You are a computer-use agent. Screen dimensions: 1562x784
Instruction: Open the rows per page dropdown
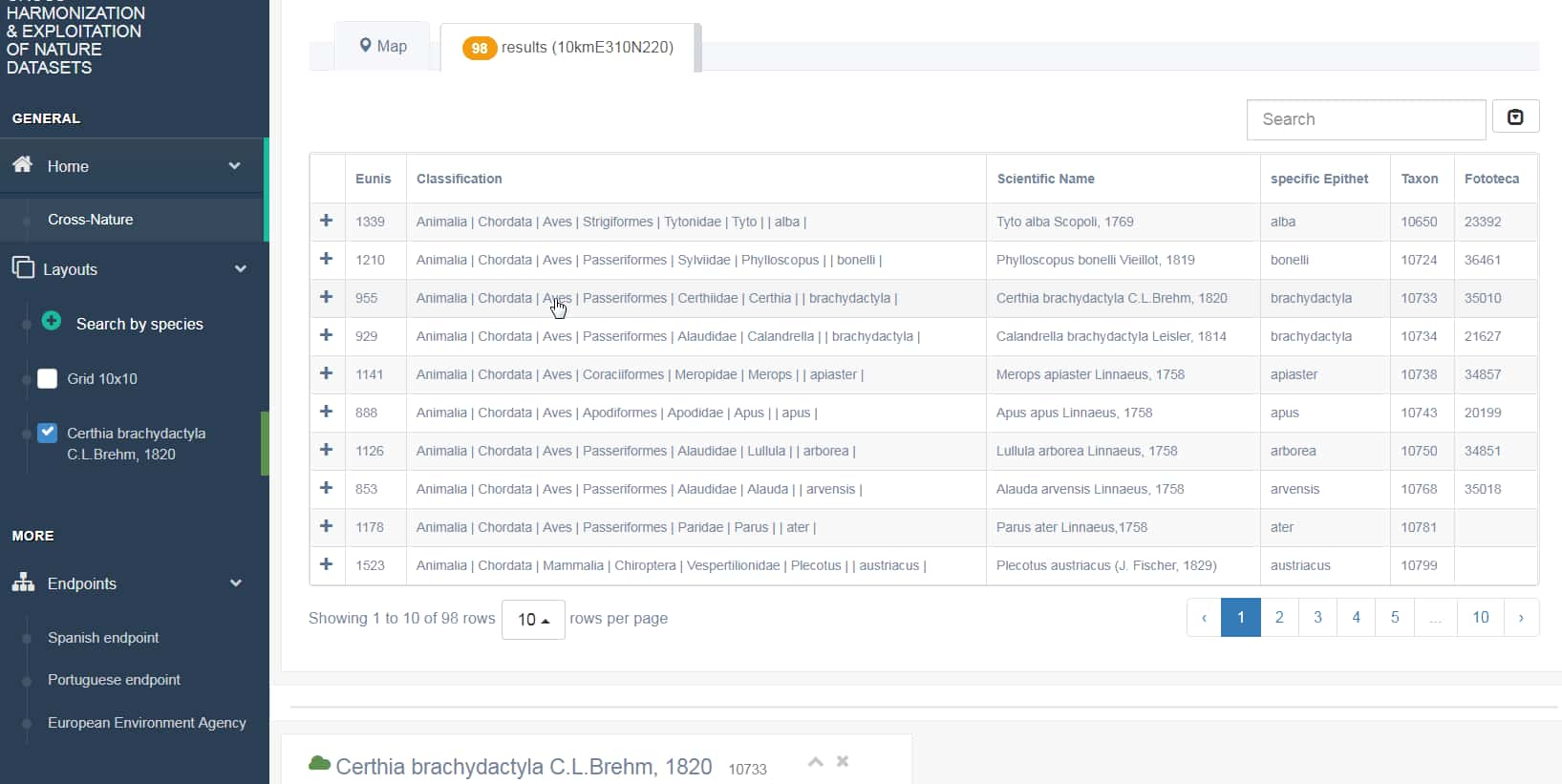[x=533, y=619]
